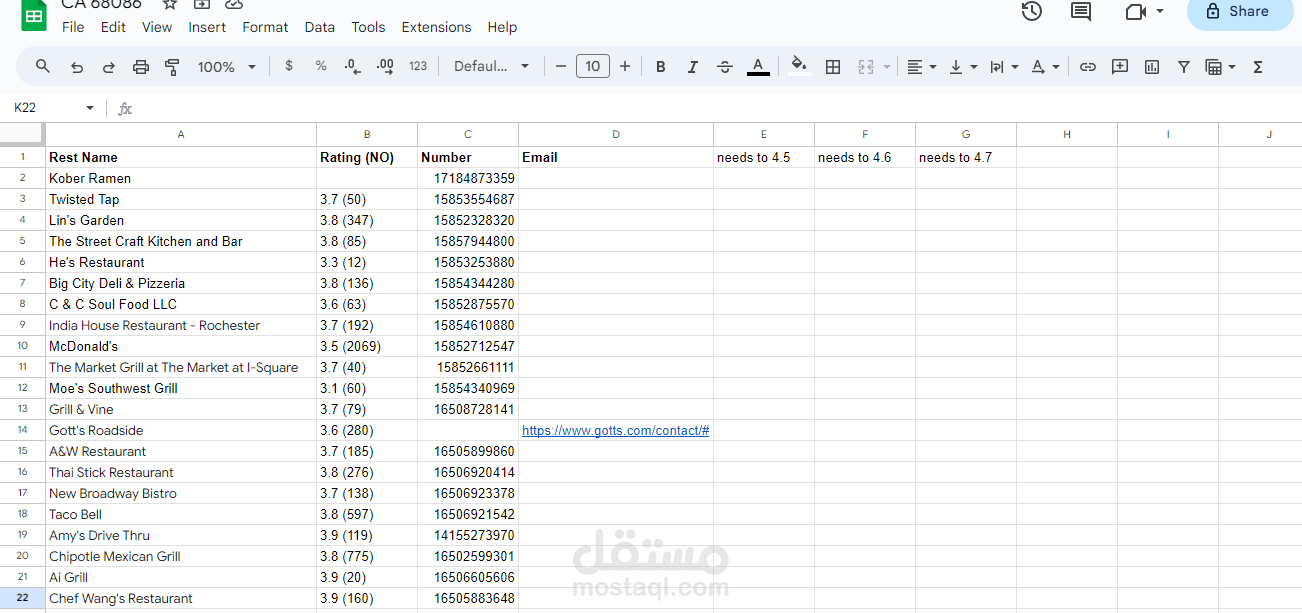Select column D header
The height and width of the screenshot is (613, 1302).
[x=616, y=134]
